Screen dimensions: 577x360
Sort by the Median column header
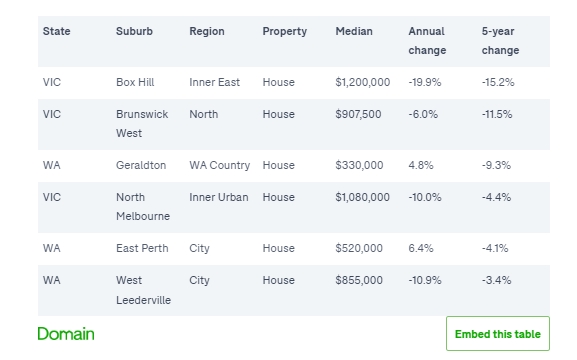coord(354,31)
